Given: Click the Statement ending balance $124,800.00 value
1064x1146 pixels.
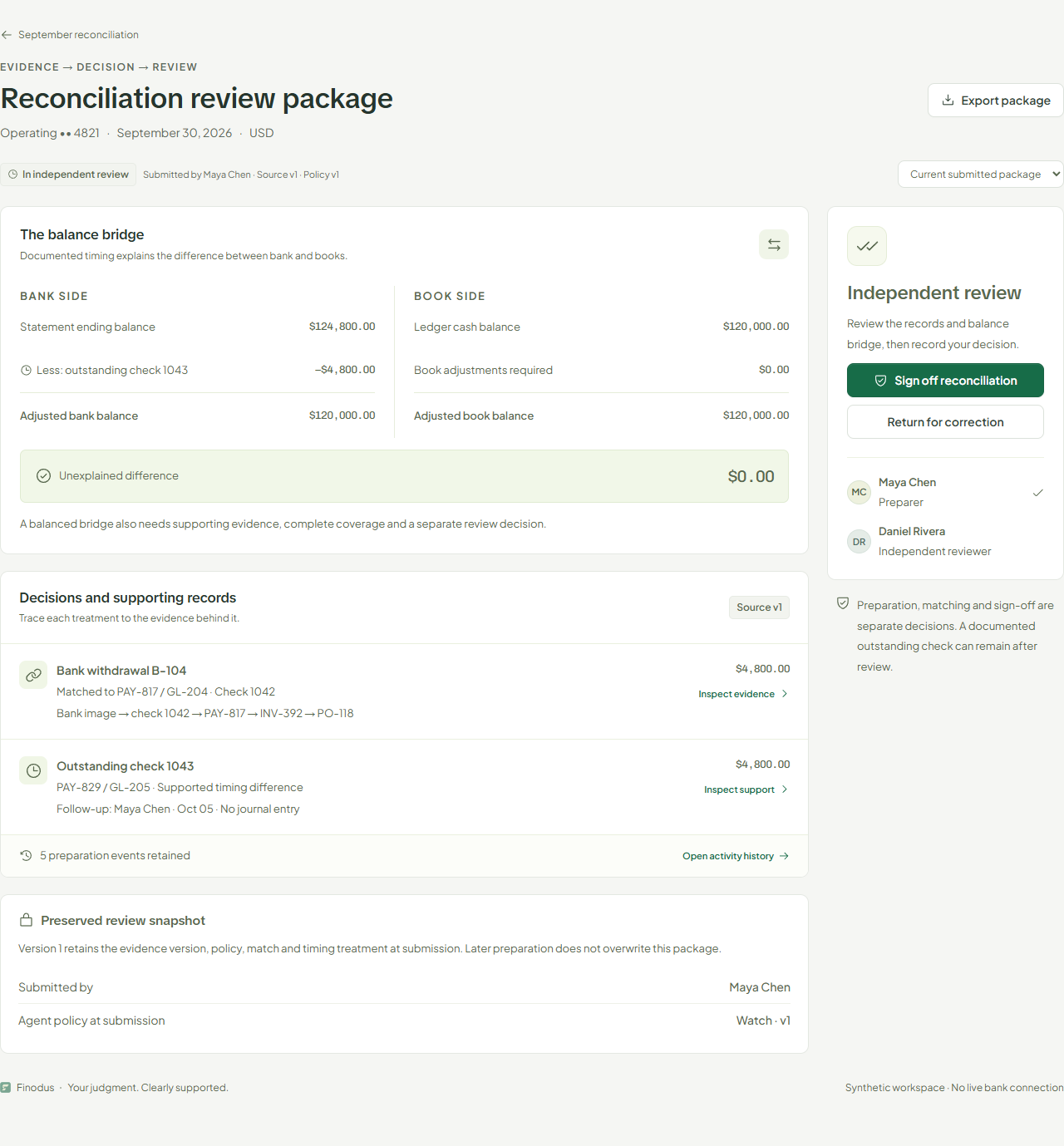Looking at the screenshot, I should tap(342, 327).
